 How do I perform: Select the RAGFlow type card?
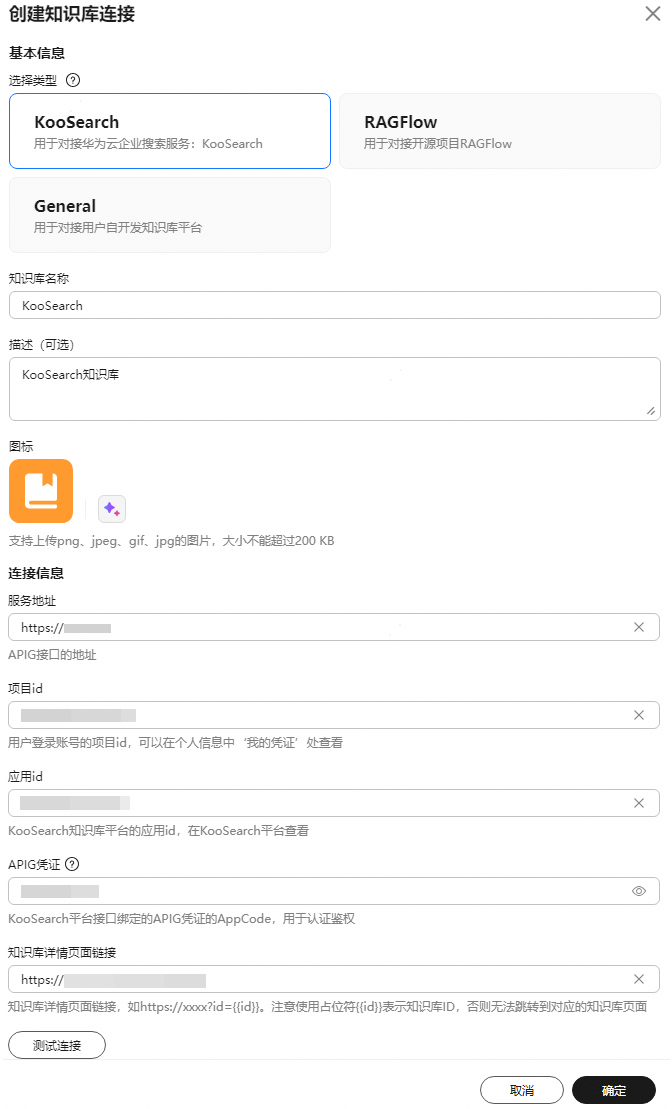[x=499, y=131]
